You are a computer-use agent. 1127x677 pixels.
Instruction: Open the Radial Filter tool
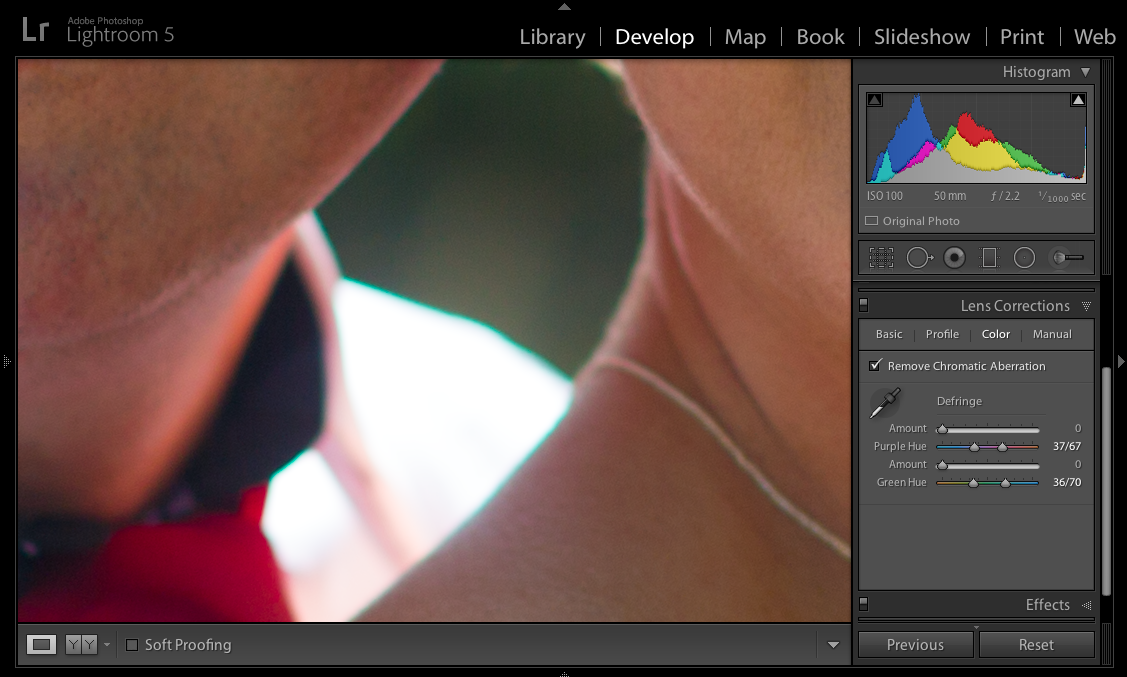(x=1024, y=257)
